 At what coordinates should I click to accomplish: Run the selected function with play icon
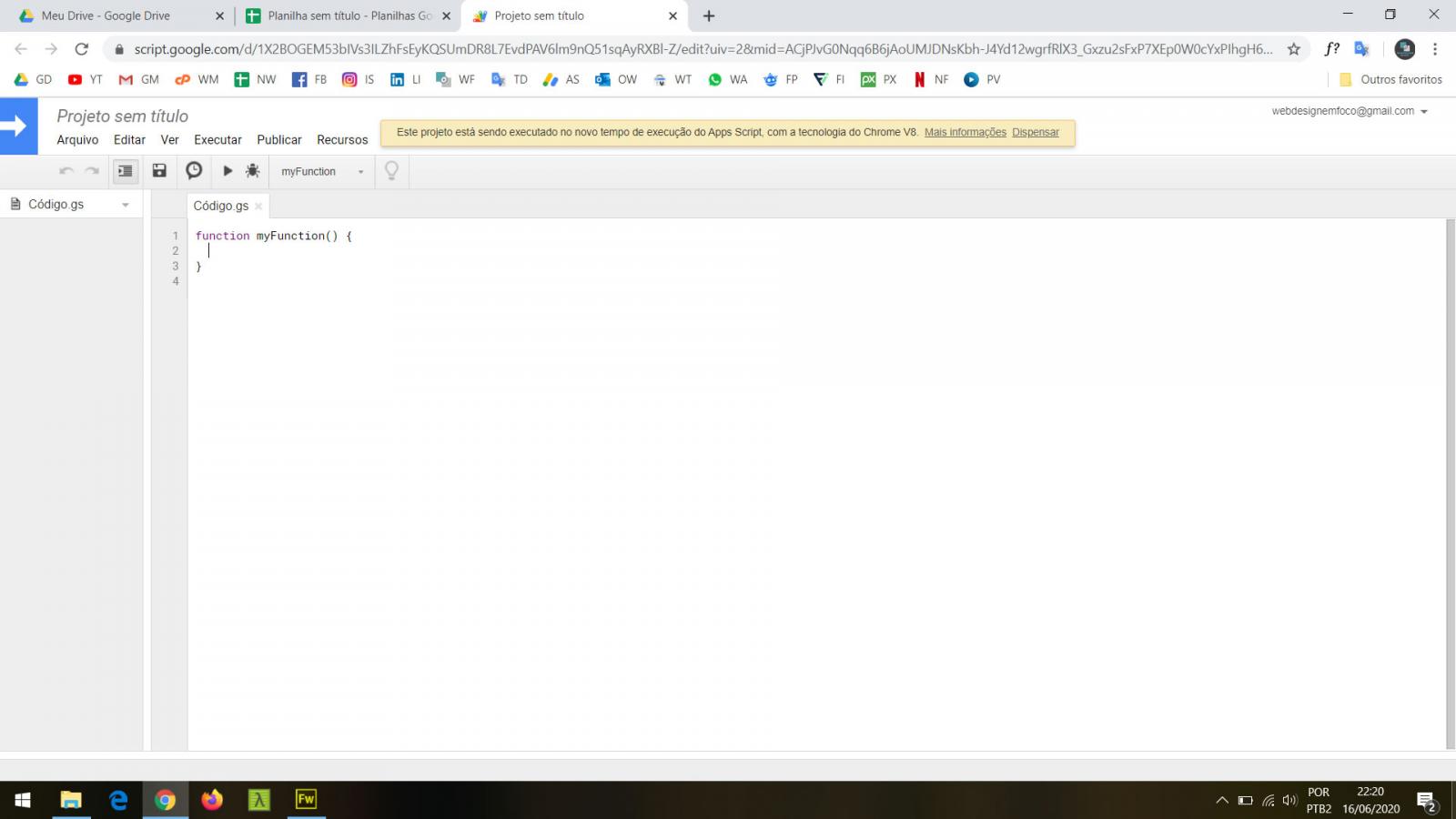point(227,171)
